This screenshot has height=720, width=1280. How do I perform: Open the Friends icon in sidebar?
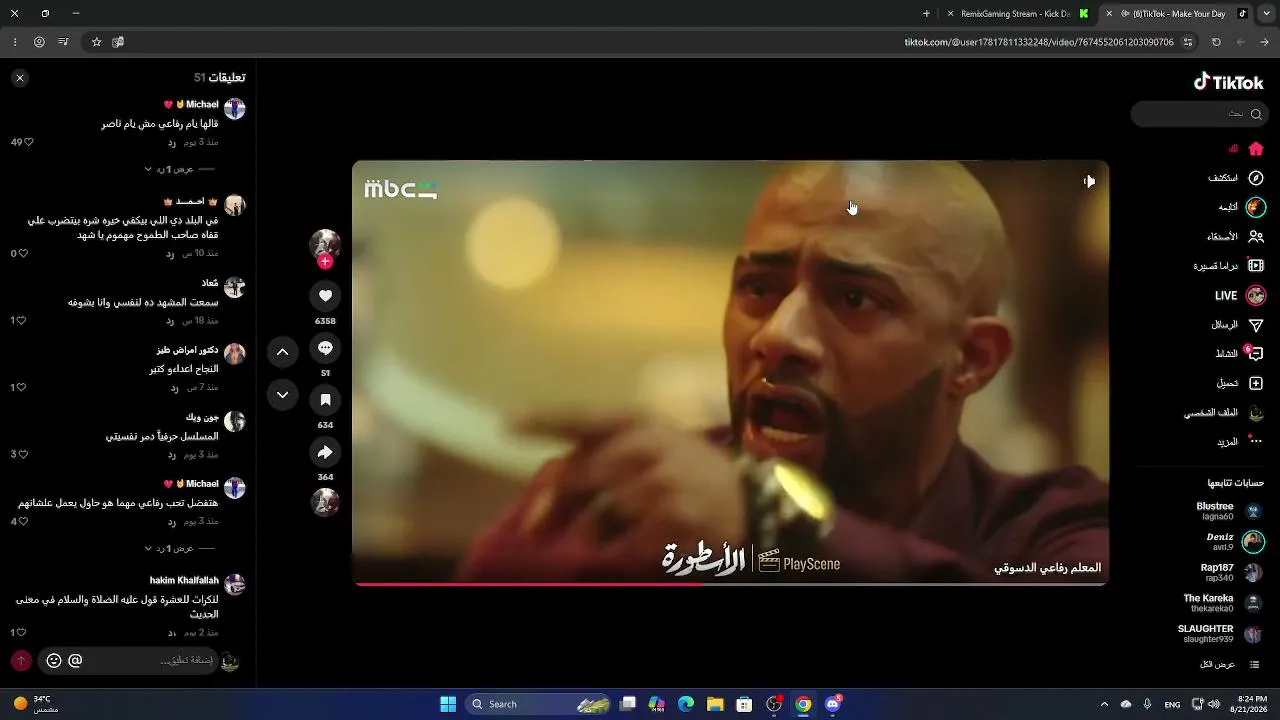pyautogui.click(x=1256, y=237)
